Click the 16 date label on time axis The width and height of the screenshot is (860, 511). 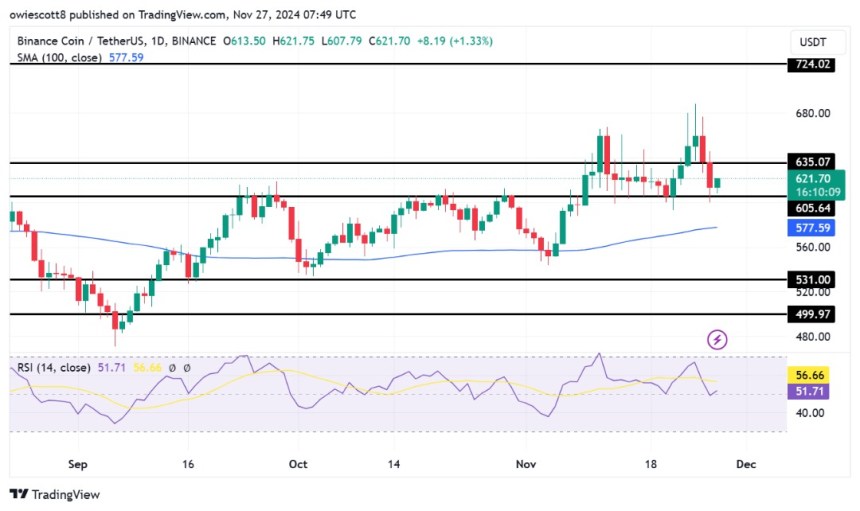pyautogui.click(x=188, y=464)
